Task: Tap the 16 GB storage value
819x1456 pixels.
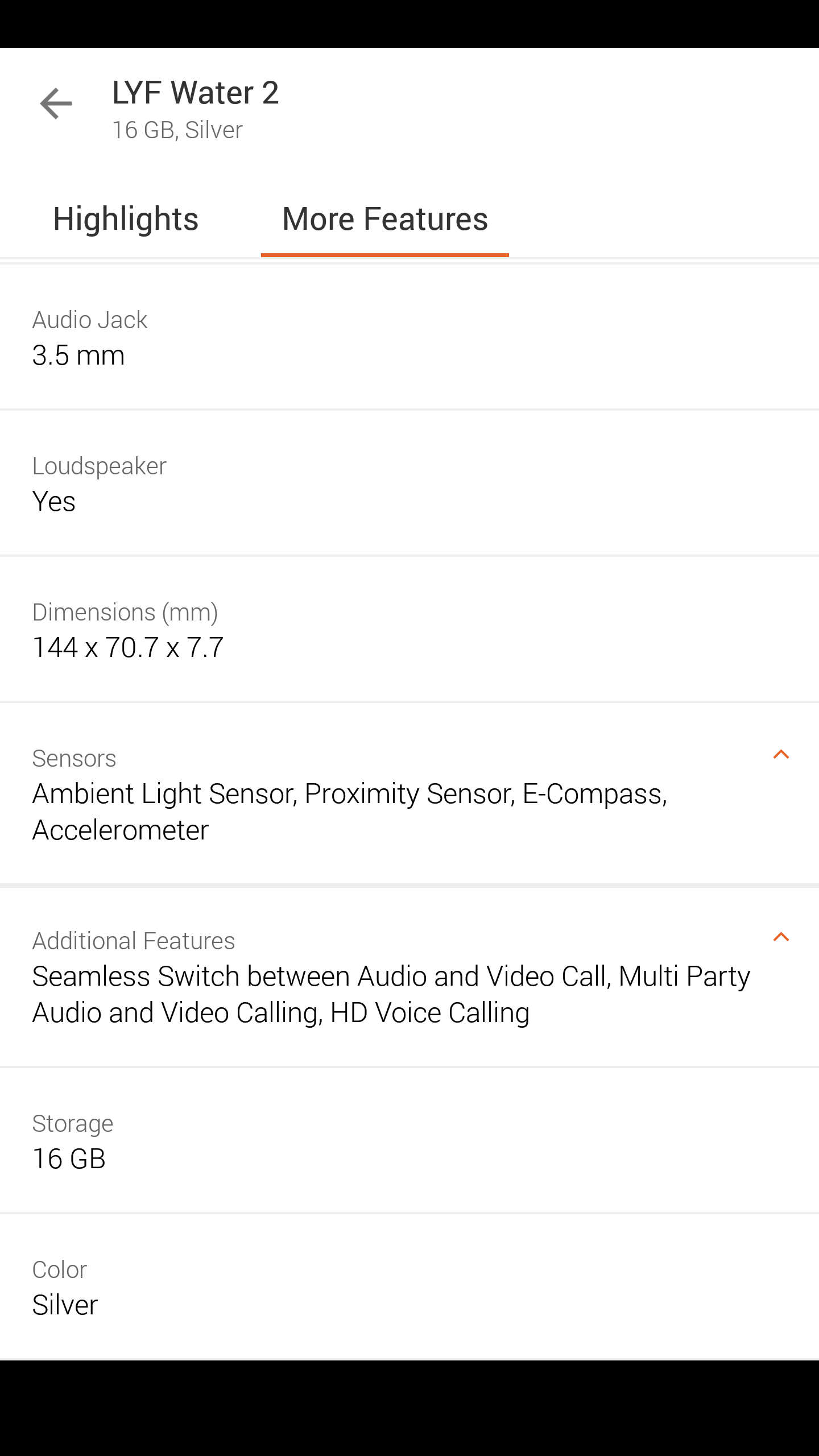Action: [69, 1159]
